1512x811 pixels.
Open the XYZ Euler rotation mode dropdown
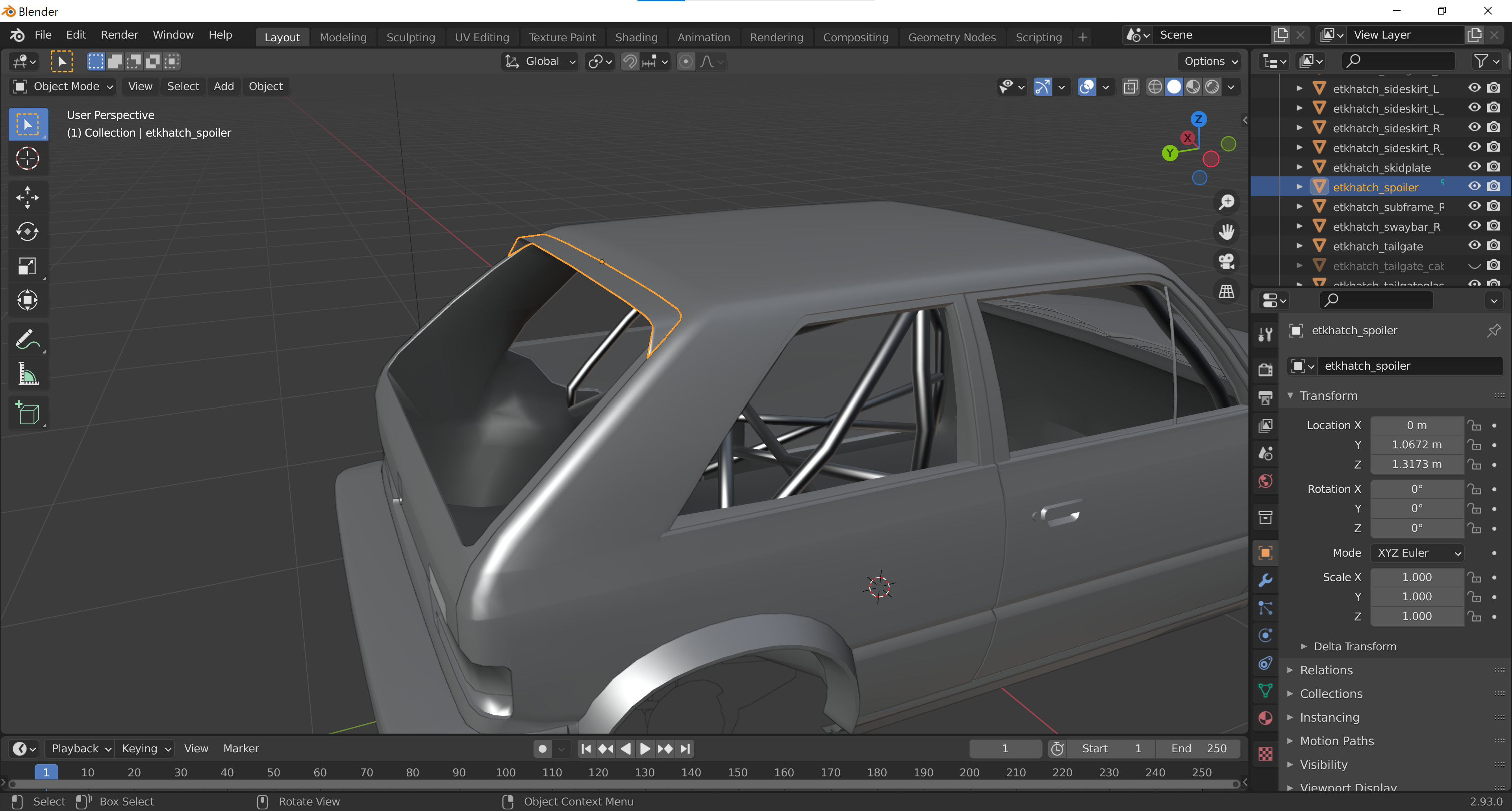pos(1417,553)
